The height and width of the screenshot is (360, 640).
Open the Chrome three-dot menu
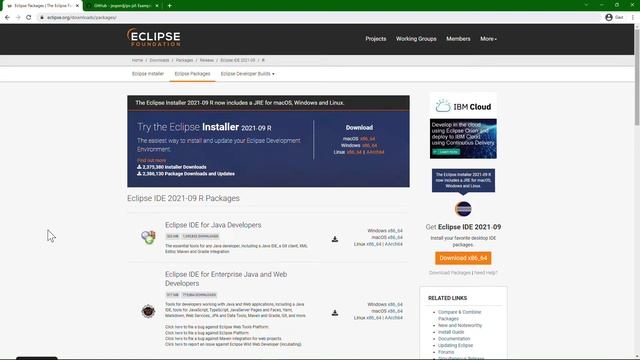(x=633, y=18)
